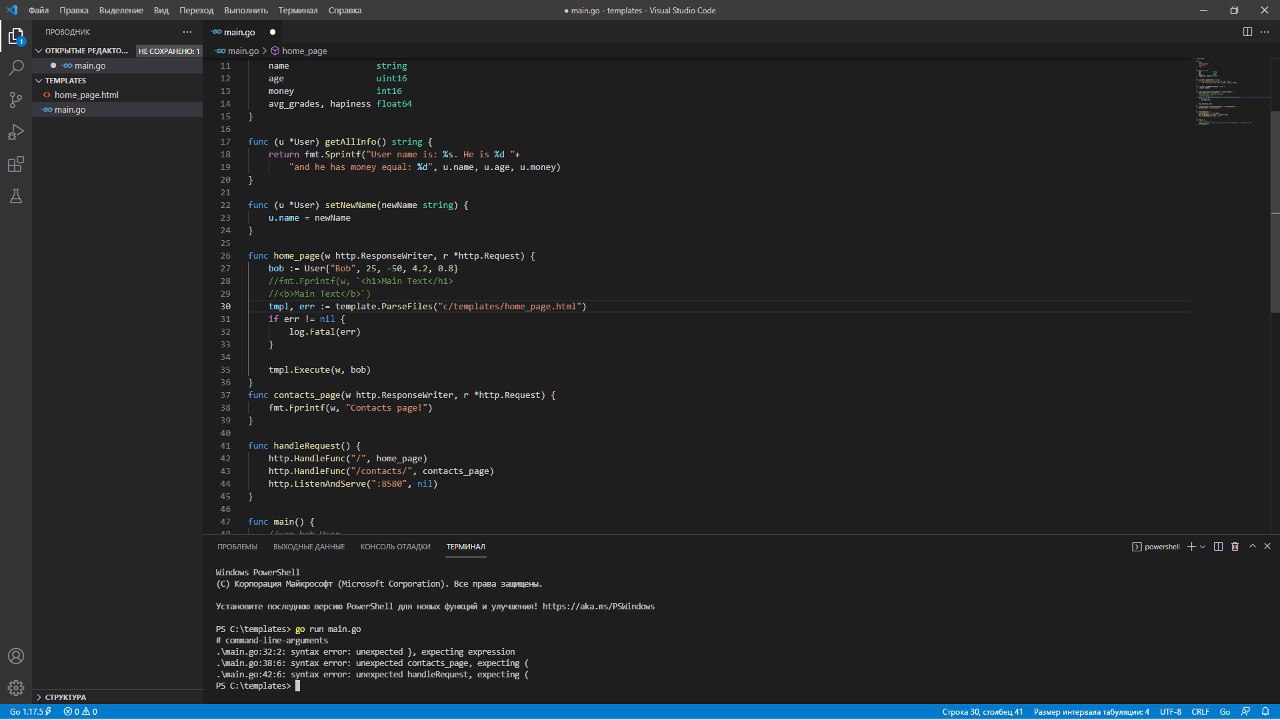Maximize the terminal panel with chevron
Image resolution: width=1280 pixels, height=720 pixels.
(1252, 547)
